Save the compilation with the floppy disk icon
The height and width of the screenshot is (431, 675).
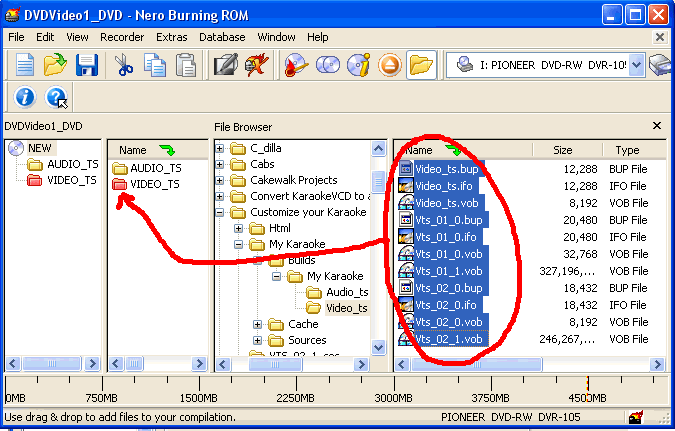click(x=87, y=65)
